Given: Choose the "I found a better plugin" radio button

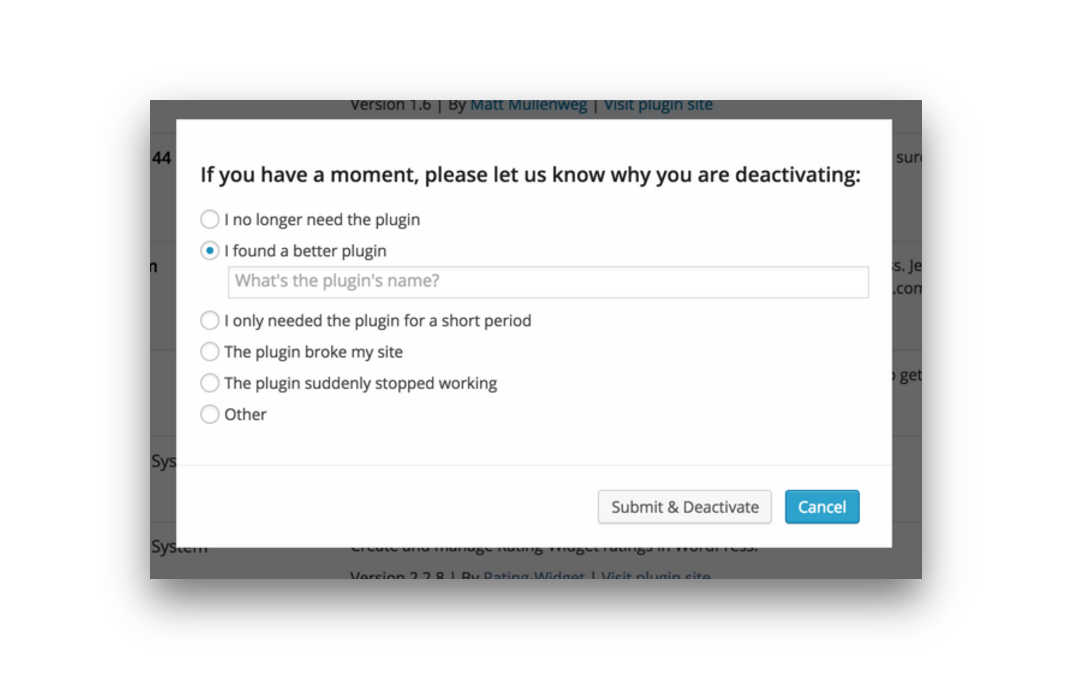Looking at the screenshot, I should [x=209, y=251].
